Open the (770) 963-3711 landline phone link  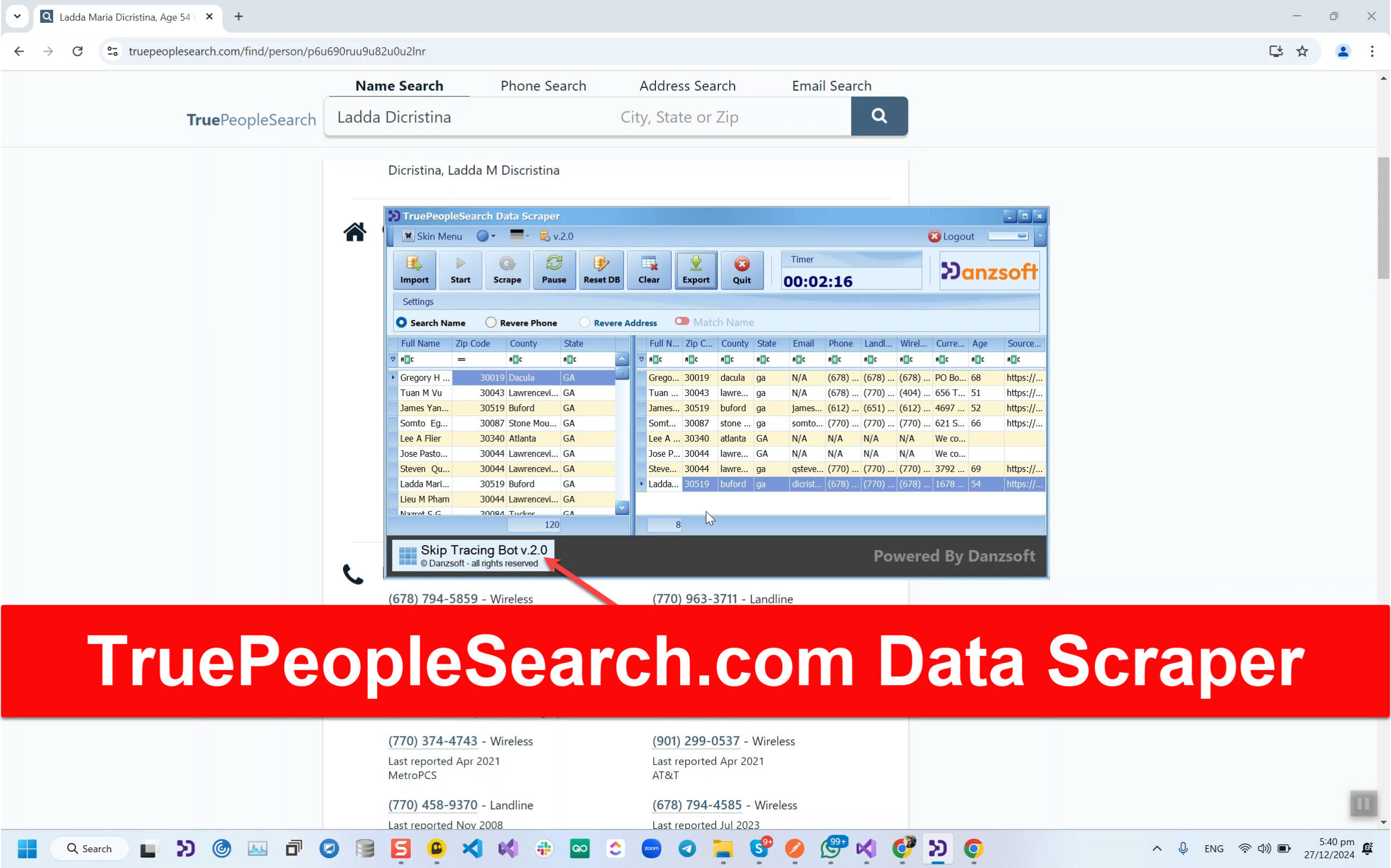coord(694,598)
